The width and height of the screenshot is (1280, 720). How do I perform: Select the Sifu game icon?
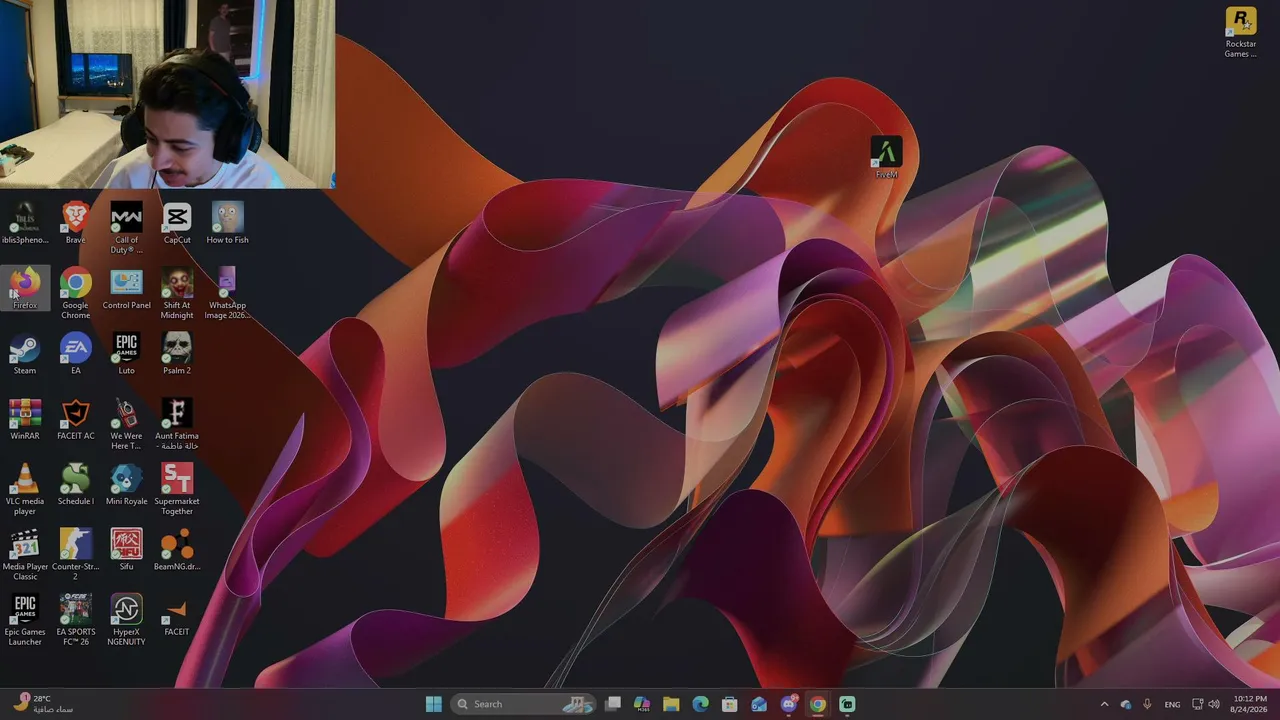(x=126, y=551)
